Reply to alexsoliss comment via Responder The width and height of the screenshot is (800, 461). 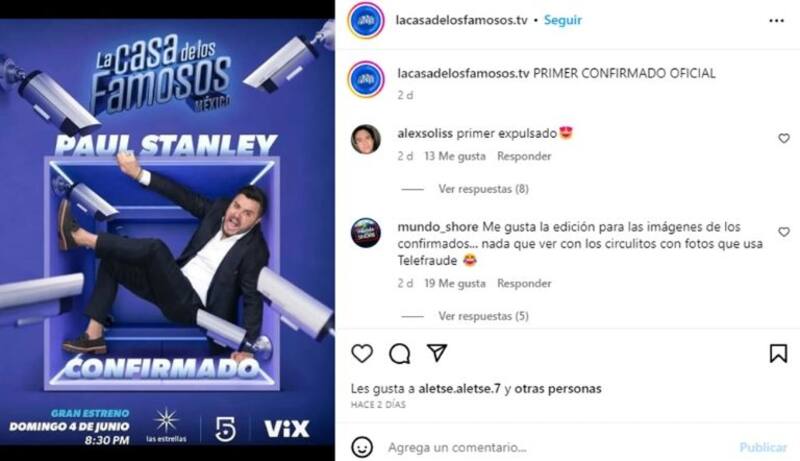tap(524, 156)
